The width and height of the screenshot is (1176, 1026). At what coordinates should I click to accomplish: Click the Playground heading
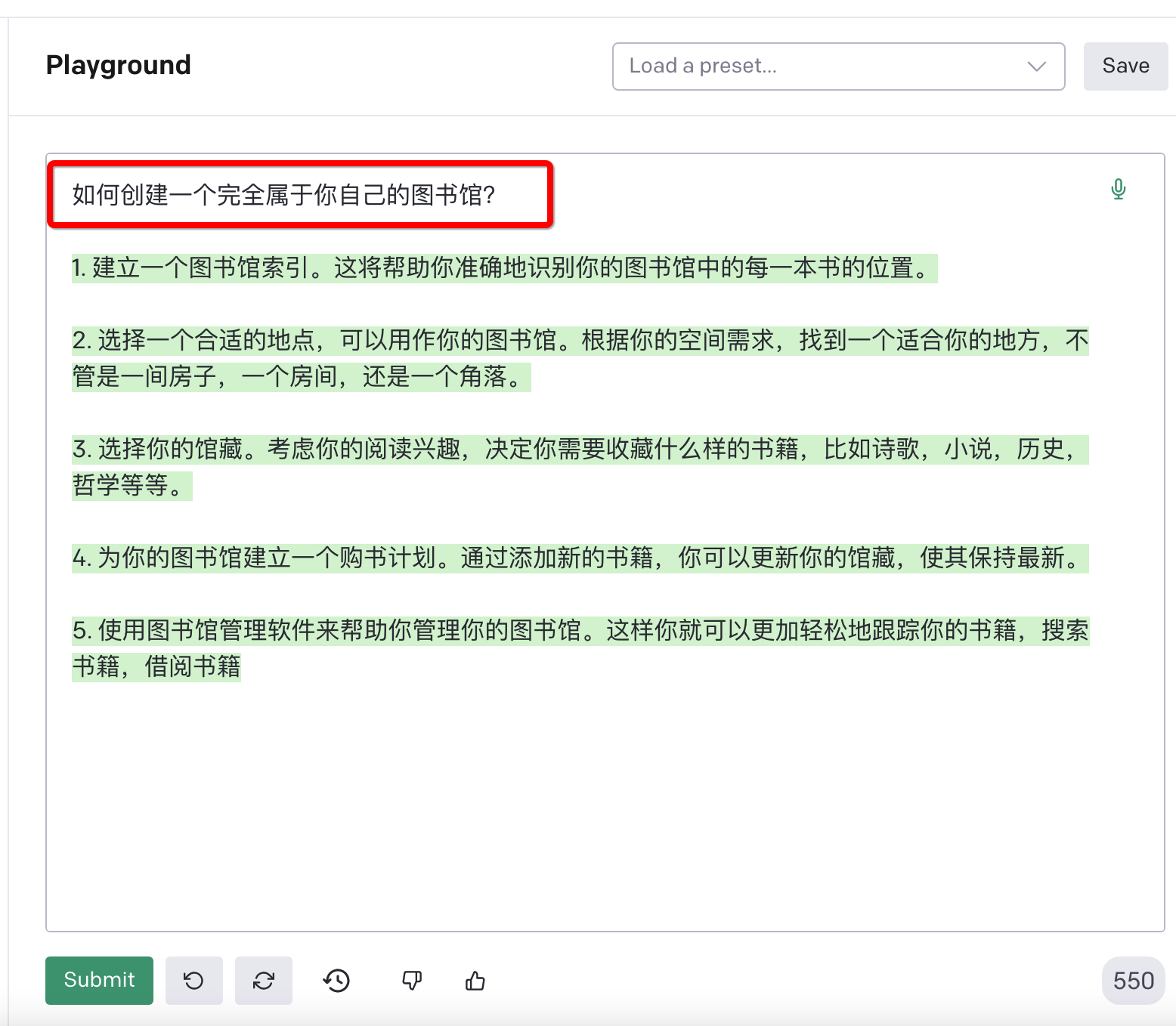[118, 66]
